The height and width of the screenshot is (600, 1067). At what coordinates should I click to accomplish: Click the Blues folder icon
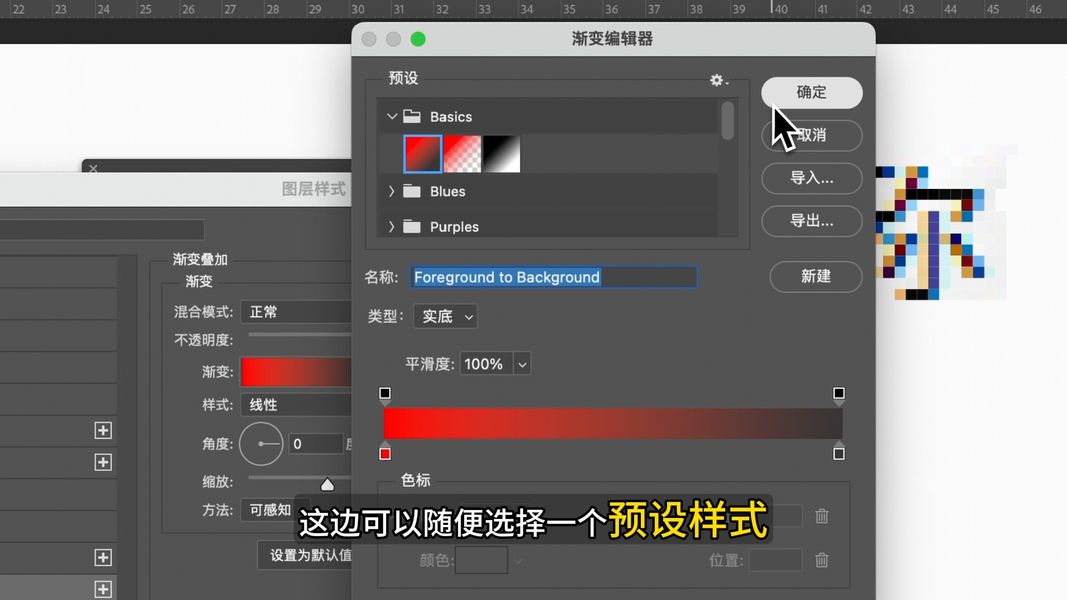coord(412,191)
